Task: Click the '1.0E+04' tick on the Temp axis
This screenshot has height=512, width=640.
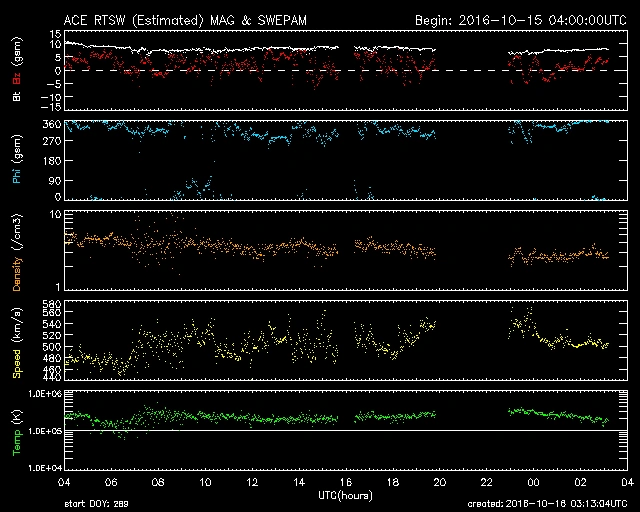Action: point(45,468)
